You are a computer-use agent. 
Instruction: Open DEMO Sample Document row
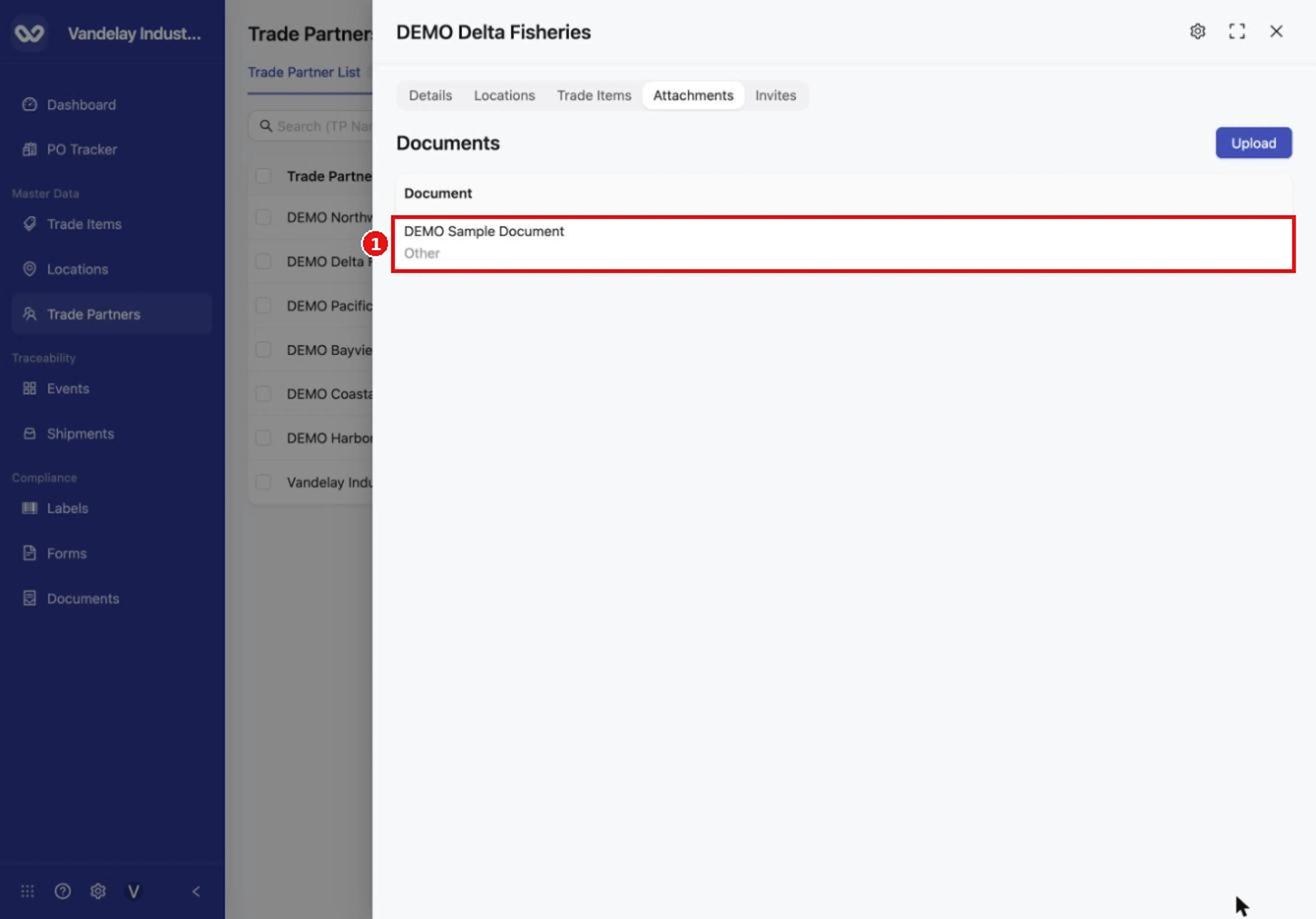click(x=843, y=244)
